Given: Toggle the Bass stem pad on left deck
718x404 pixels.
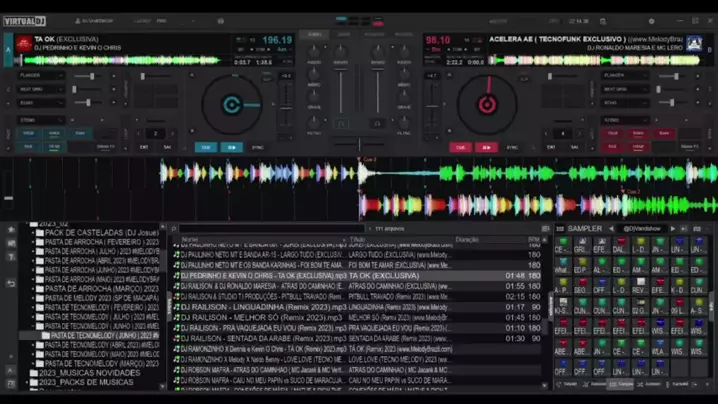Looking at the screenshot, I should 80,133.
